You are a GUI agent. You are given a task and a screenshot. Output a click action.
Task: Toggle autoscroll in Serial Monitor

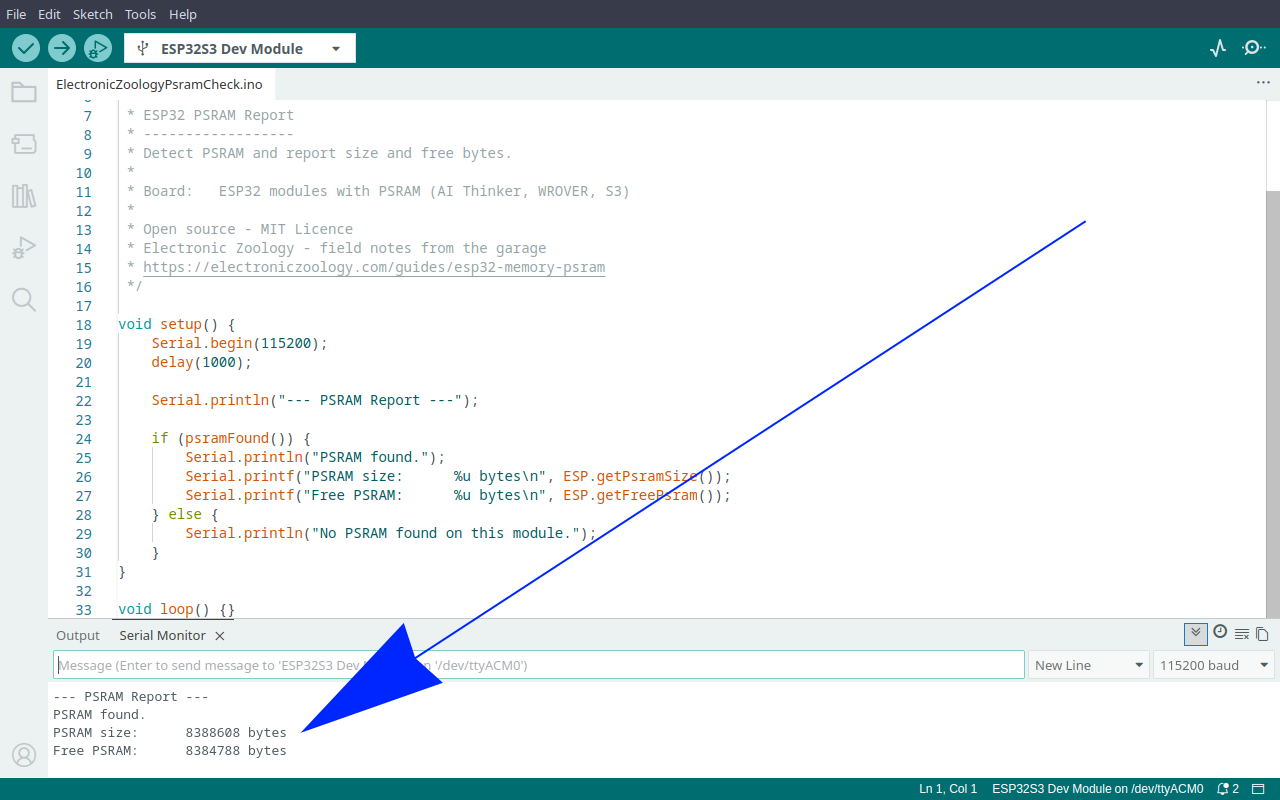pos(1195,633)
